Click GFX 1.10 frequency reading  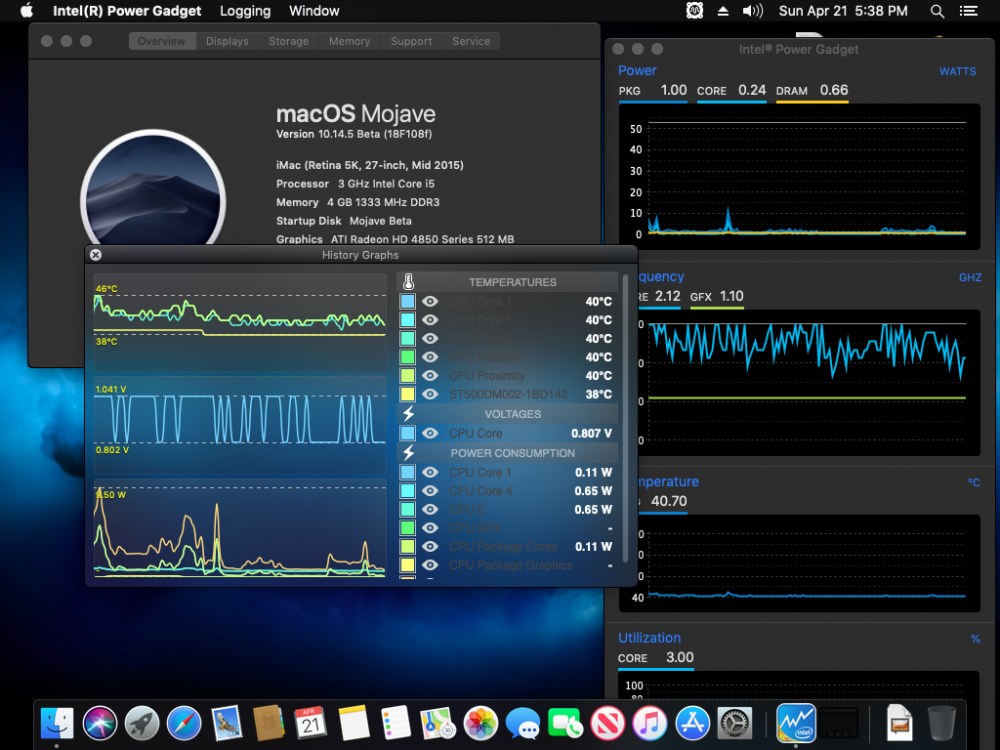pos(717,297)
